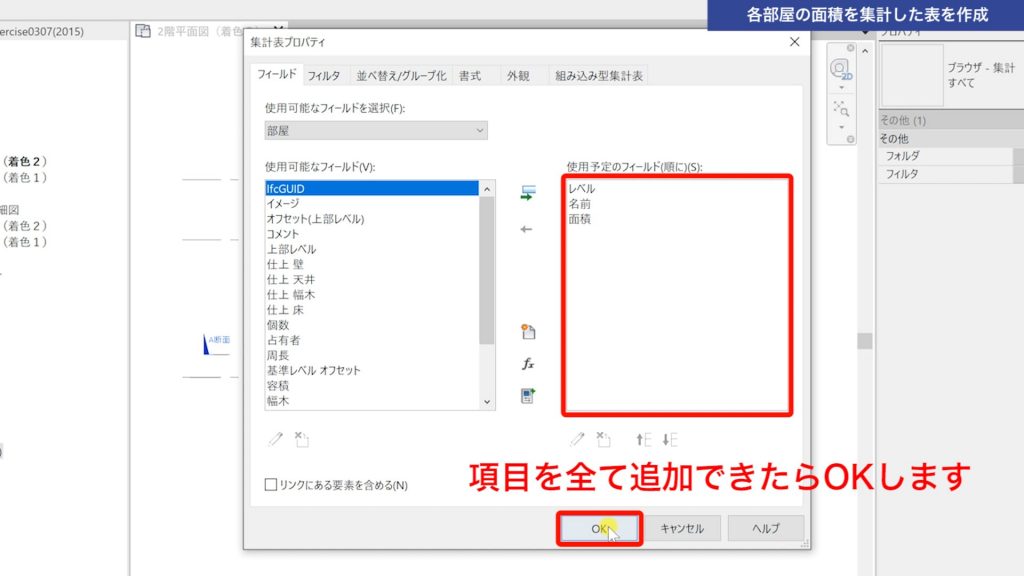Delete a scheduled field with the delete icon
The width and height of the screenshot is (1024, 576).
[x=604, y=438]
